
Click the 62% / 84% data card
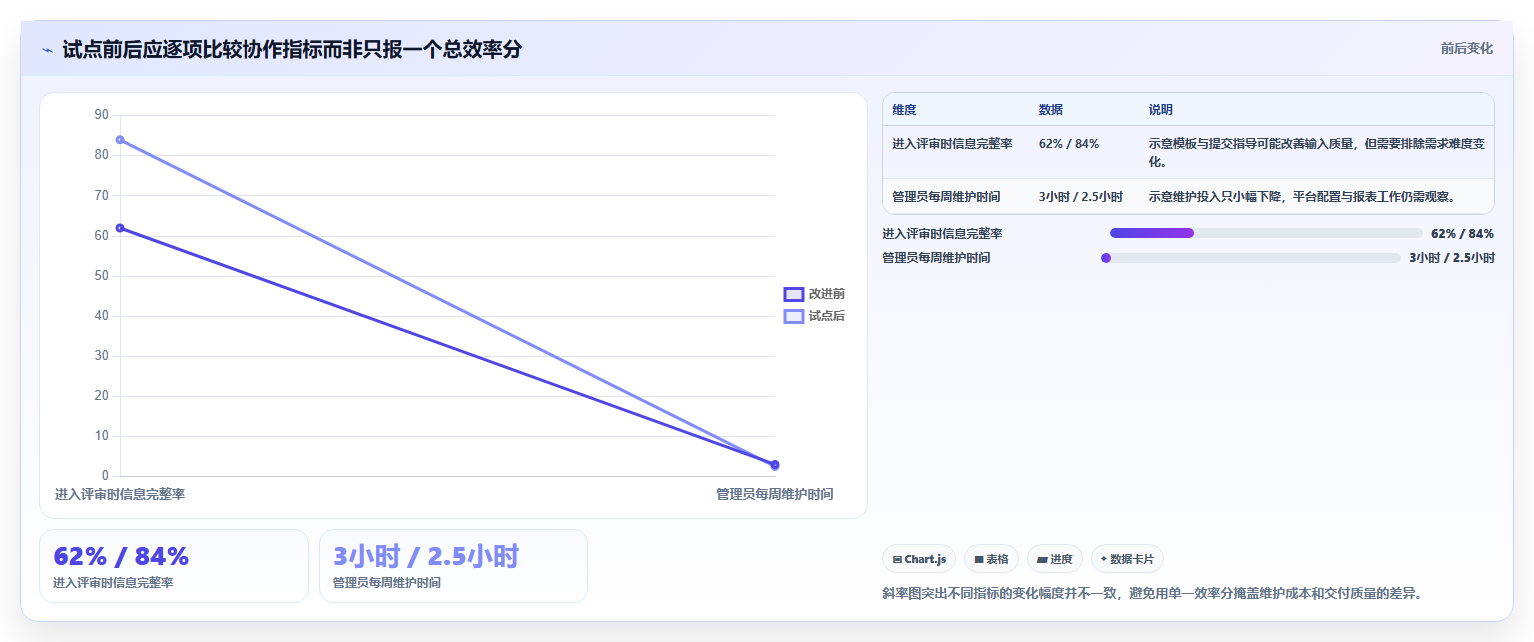click(174, 566)
